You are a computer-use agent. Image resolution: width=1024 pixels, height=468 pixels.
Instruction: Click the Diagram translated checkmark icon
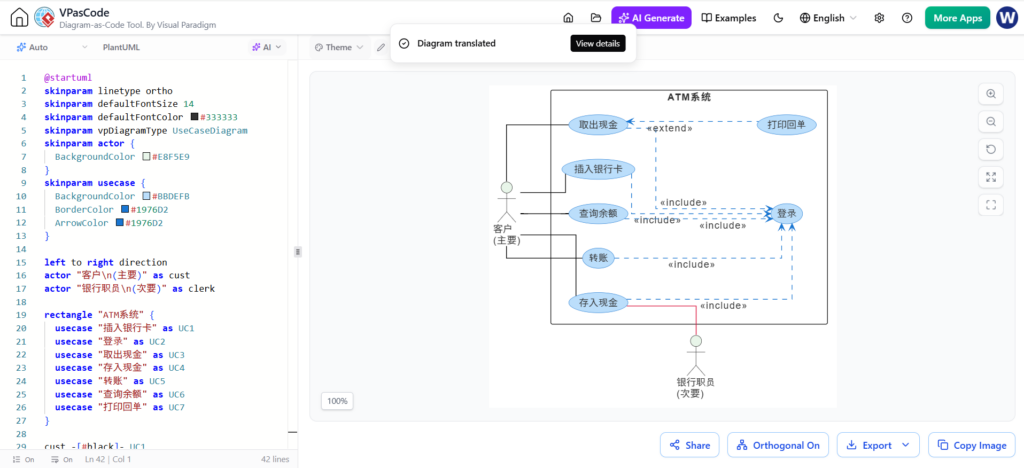coord(404,43)
